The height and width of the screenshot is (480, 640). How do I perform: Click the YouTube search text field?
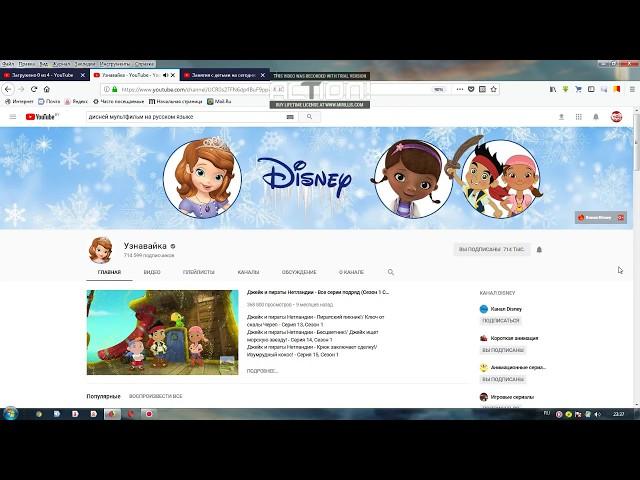pos(186,117)
